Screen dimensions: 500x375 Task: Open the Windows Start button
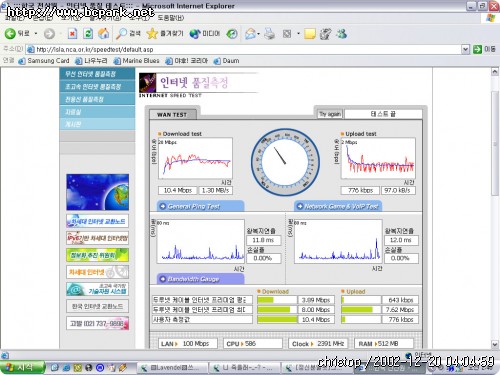pyautogui.click(x=22, y=367)
